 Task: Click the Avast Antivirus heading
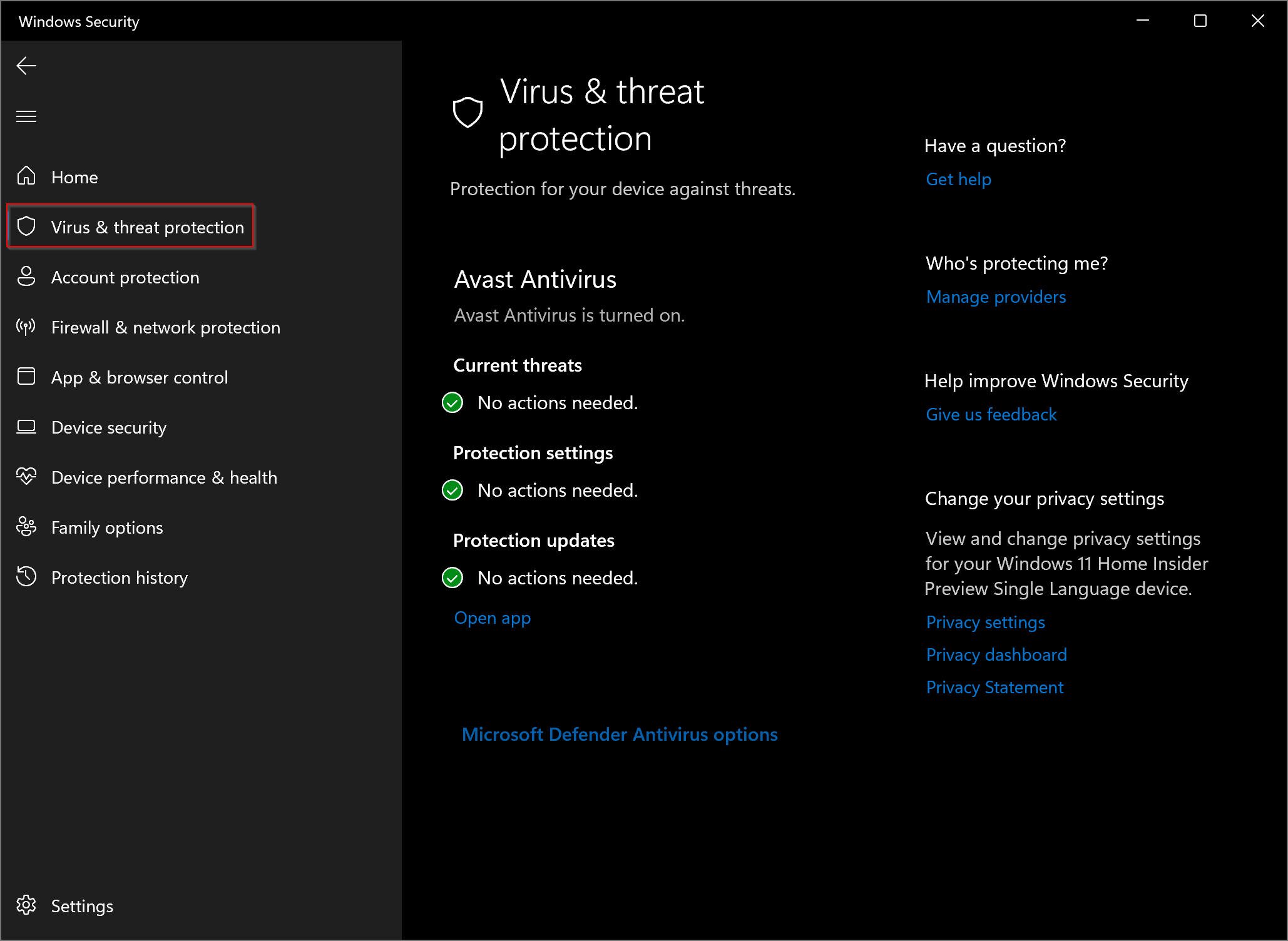pos(535,280)
